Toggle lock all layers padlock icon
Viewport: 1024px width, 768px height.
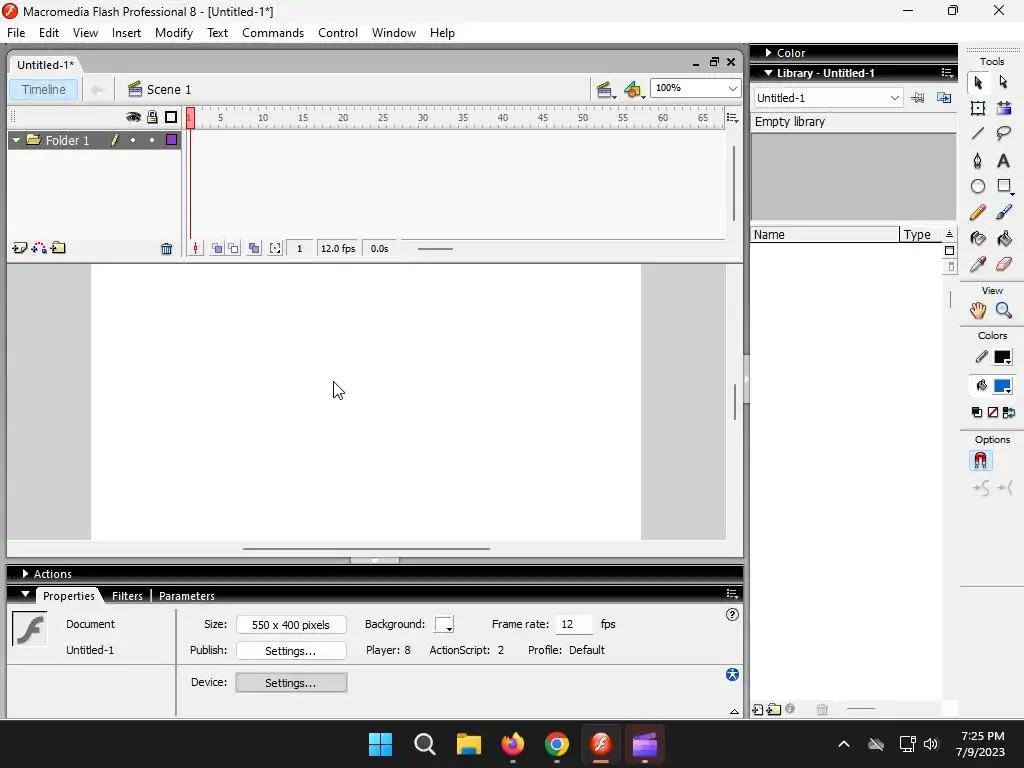152,117
